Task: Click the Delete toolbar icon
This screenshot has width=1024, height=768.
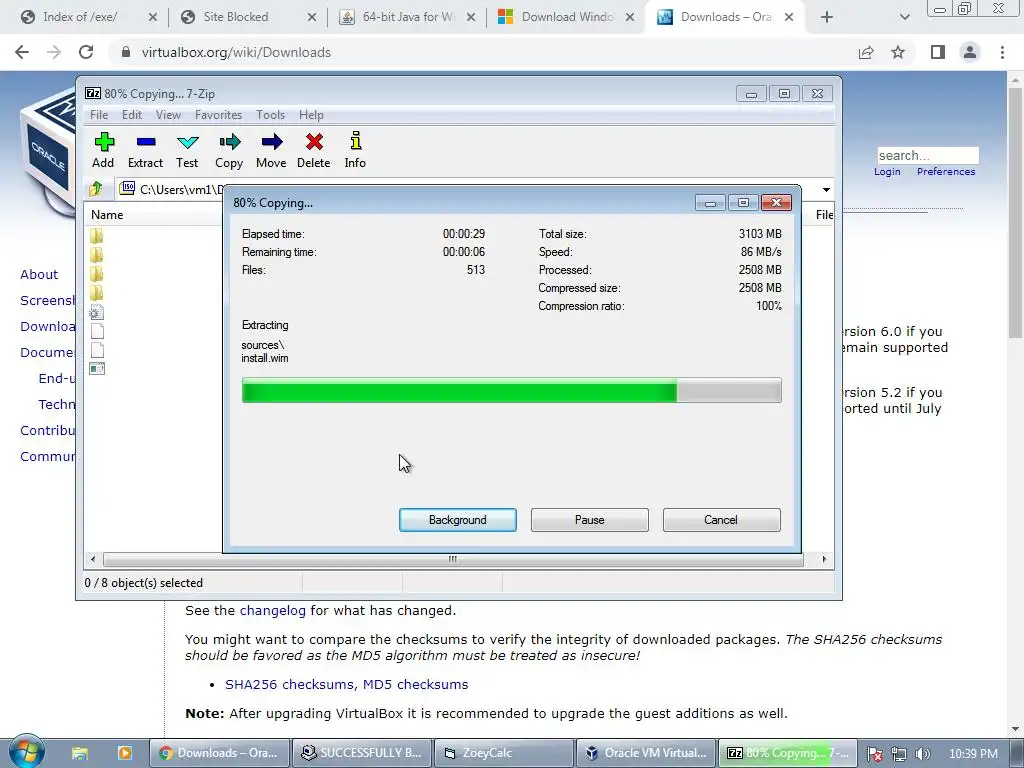Action: (x=313, y=150)
